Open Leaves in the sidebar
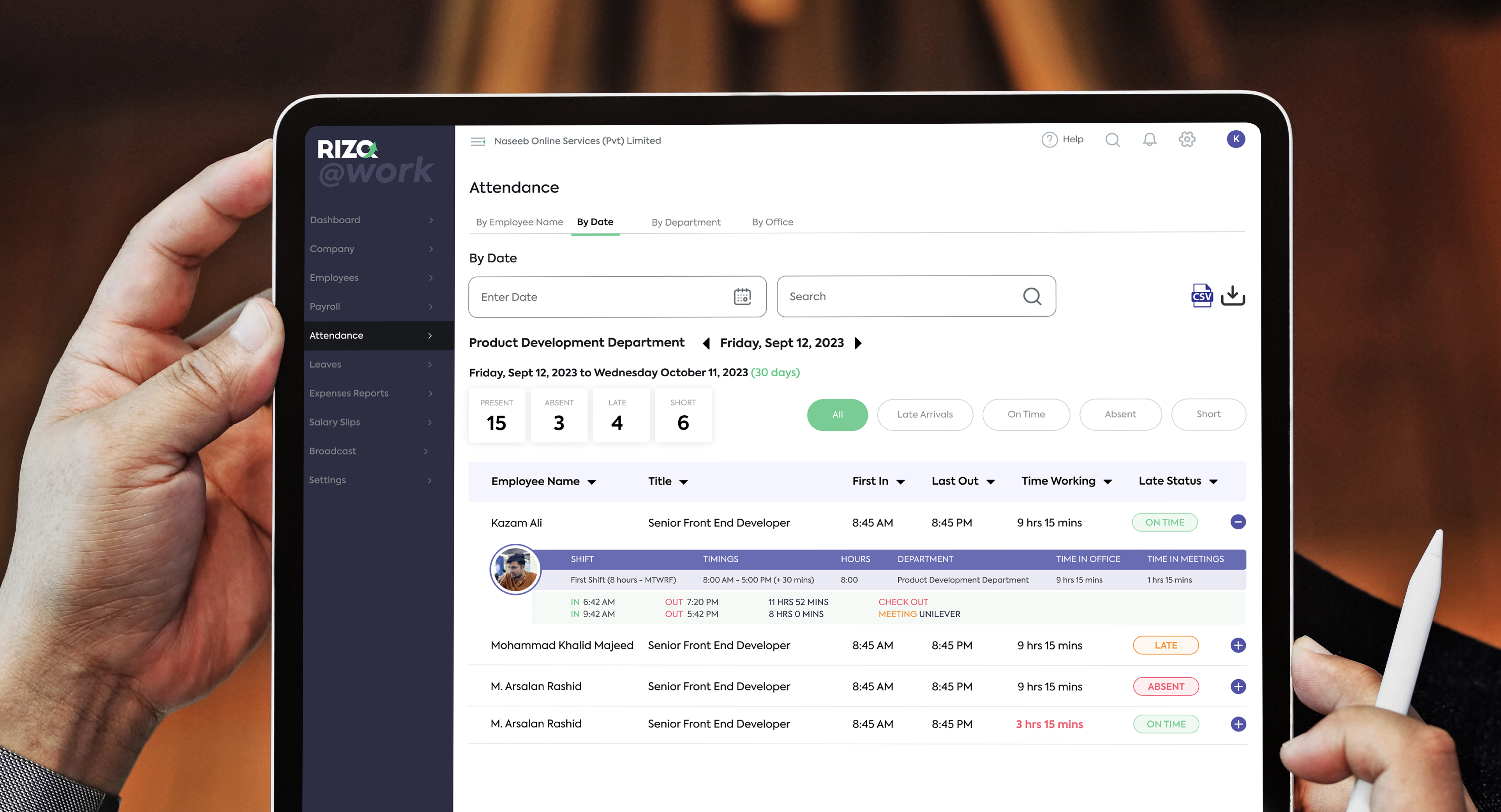 [378, 365]
